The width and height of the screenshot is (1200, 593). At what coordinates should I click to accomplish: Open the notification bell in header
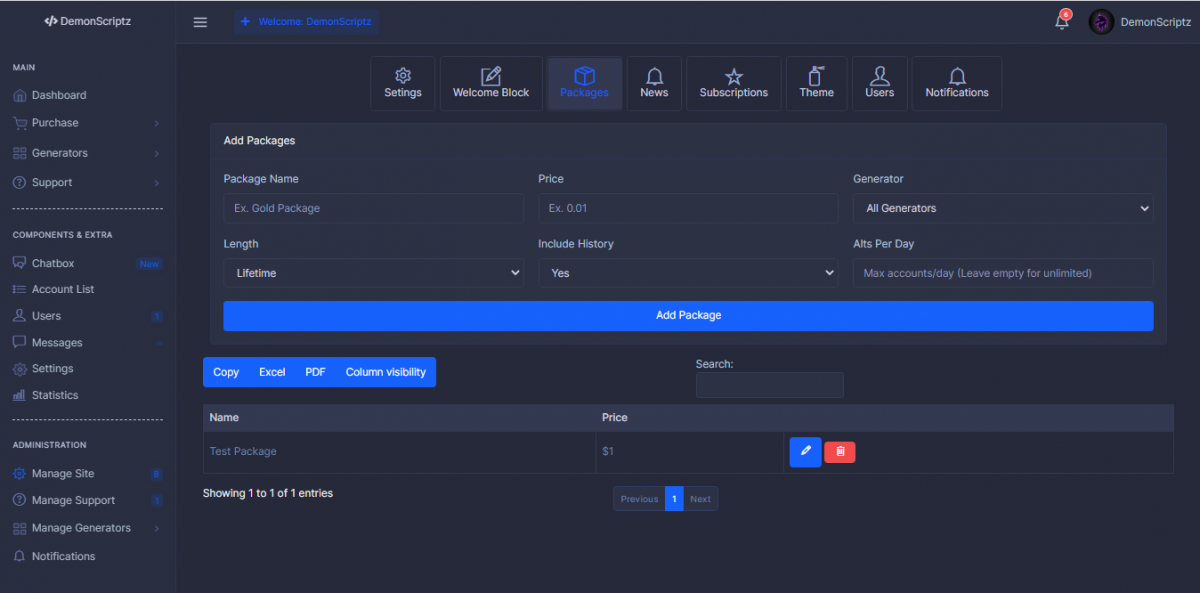click(x=1062, y=22)
